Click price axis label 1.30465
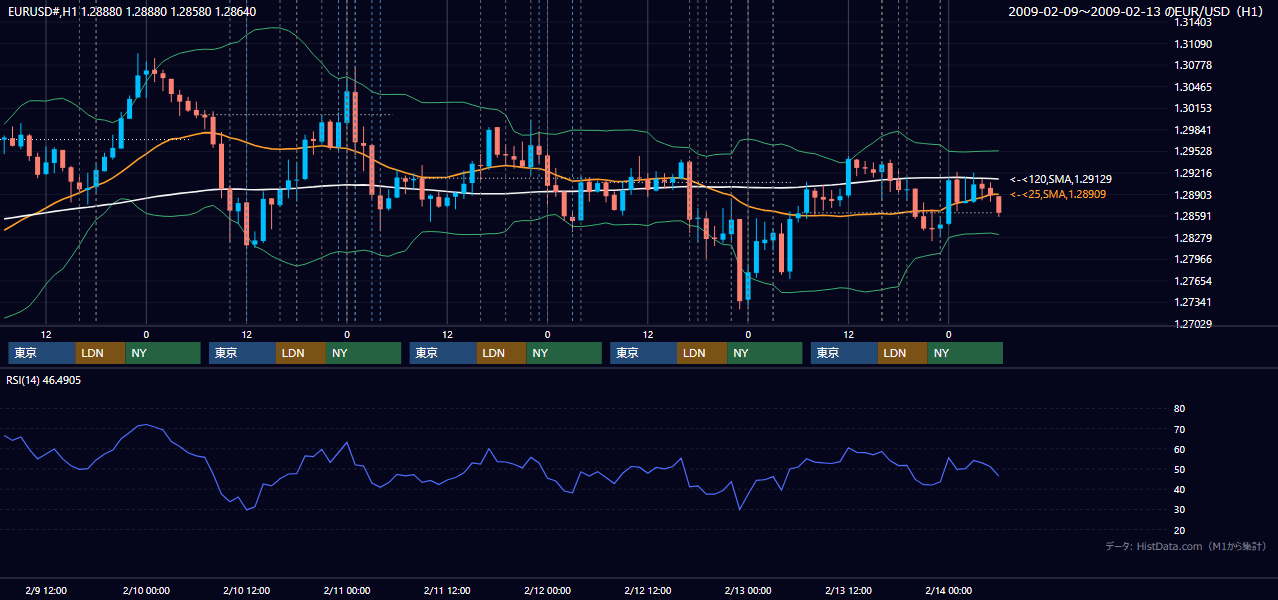The height and width of the screenshot is (600, 1278). click(x=1193, y=87)
